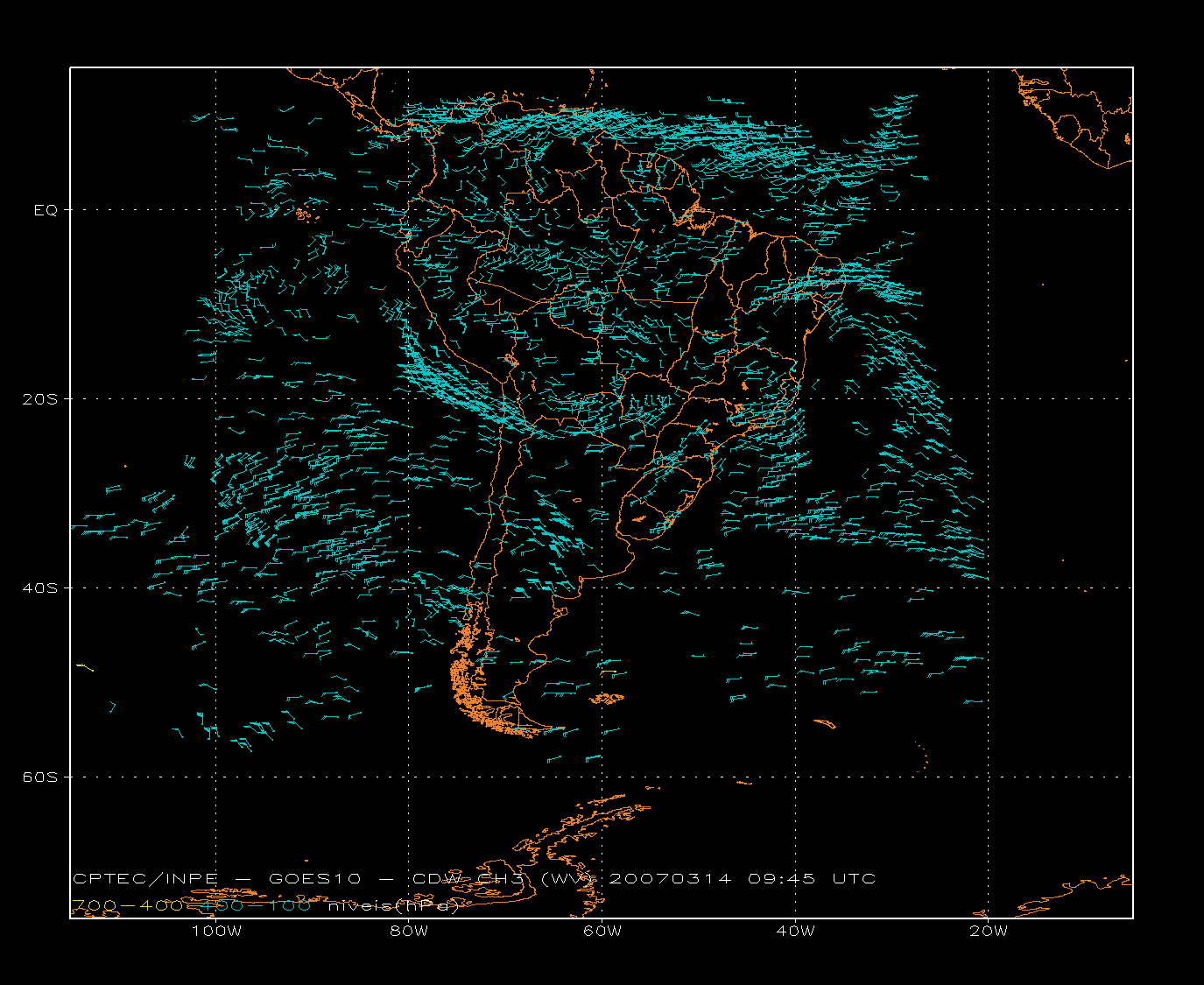Image resolution: width=1204 pixels, height=985 pixels.
Task: Click the 20070314 date stamp
Action: 670,878
